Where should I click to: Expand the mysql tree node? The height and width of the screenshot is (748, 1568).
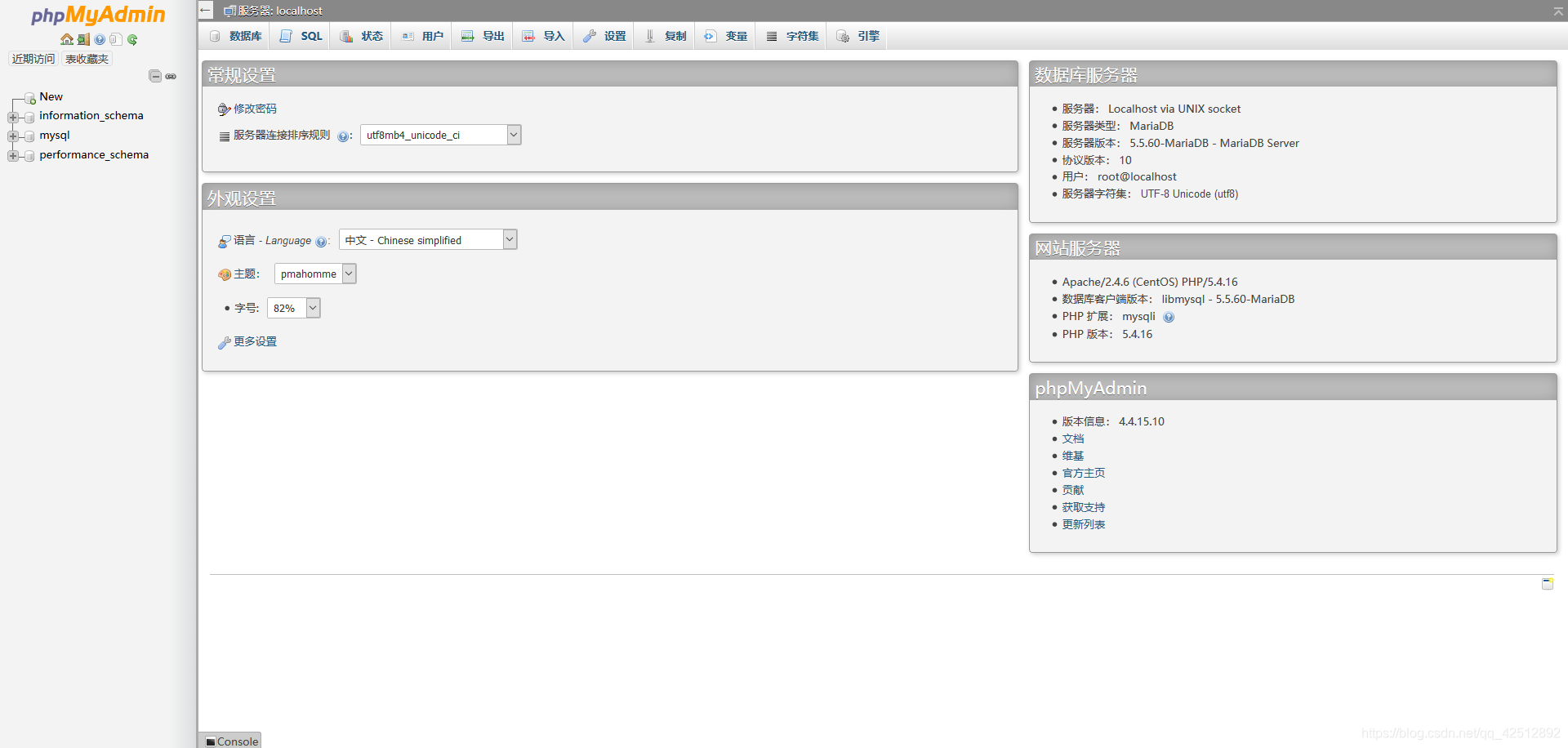coord(13,136)
